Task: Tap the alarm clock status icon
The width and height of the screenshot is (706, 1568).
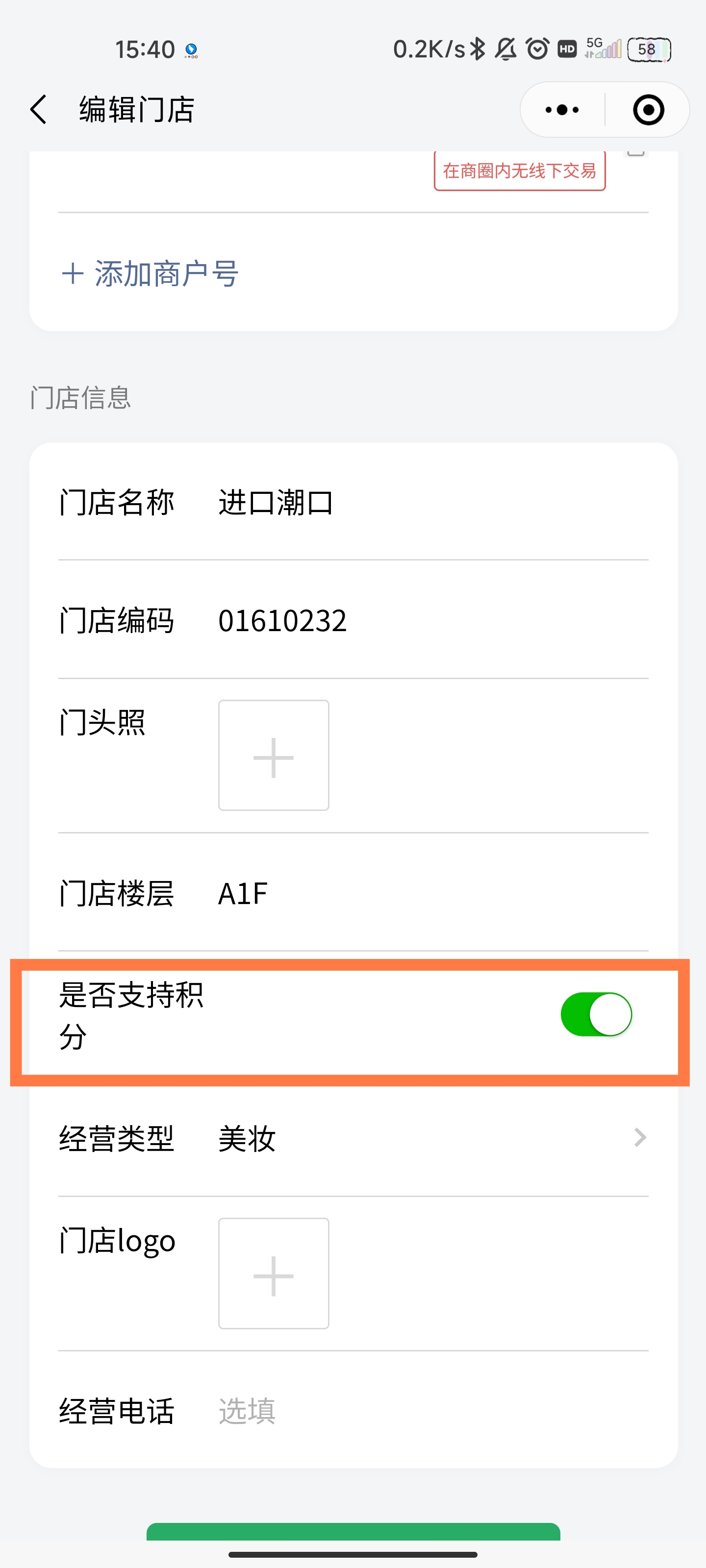Action: pos(537,49)
